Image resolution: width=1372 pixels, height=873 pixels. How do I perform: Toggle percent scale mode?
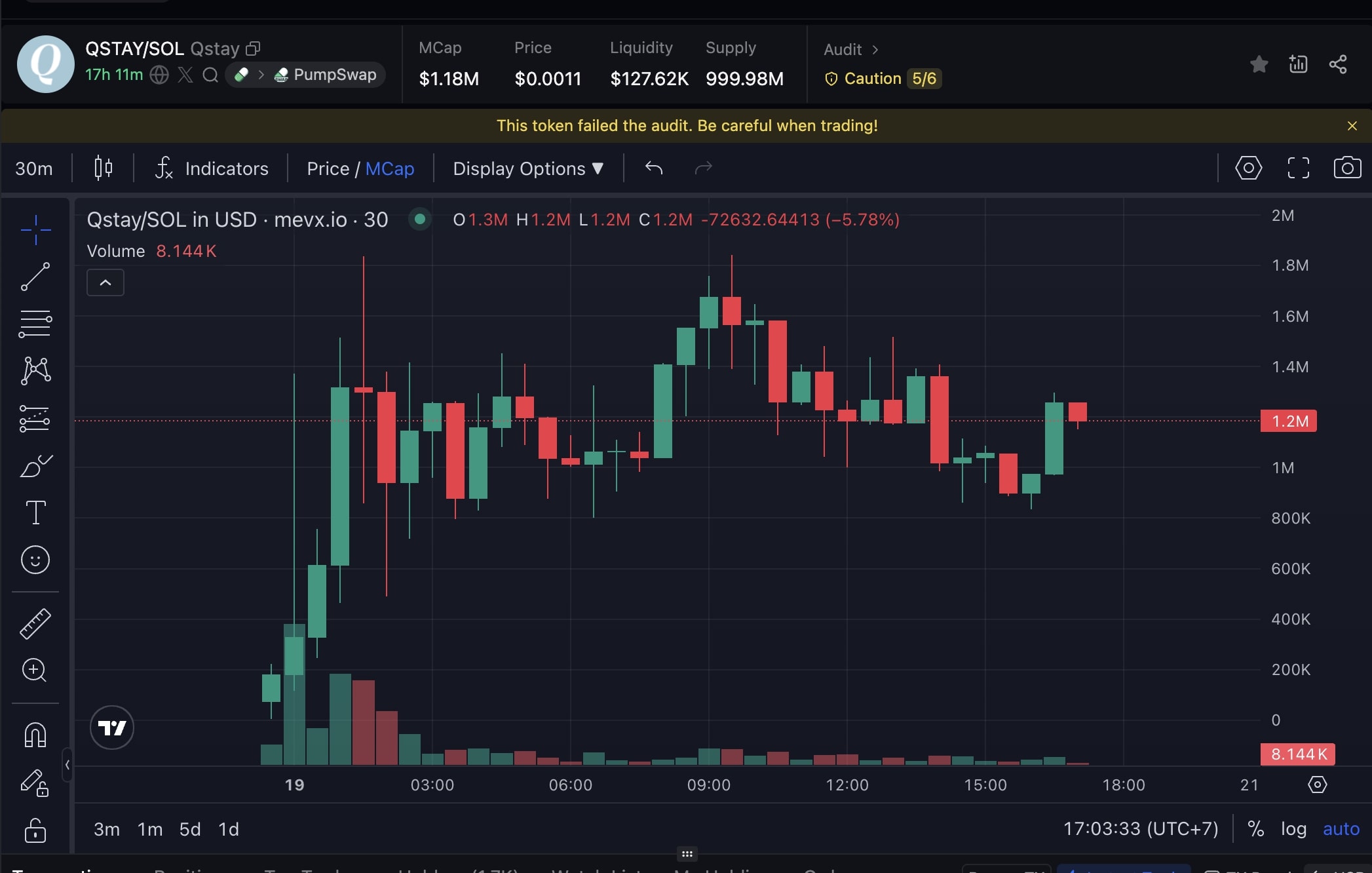(x=1255, y=829)
